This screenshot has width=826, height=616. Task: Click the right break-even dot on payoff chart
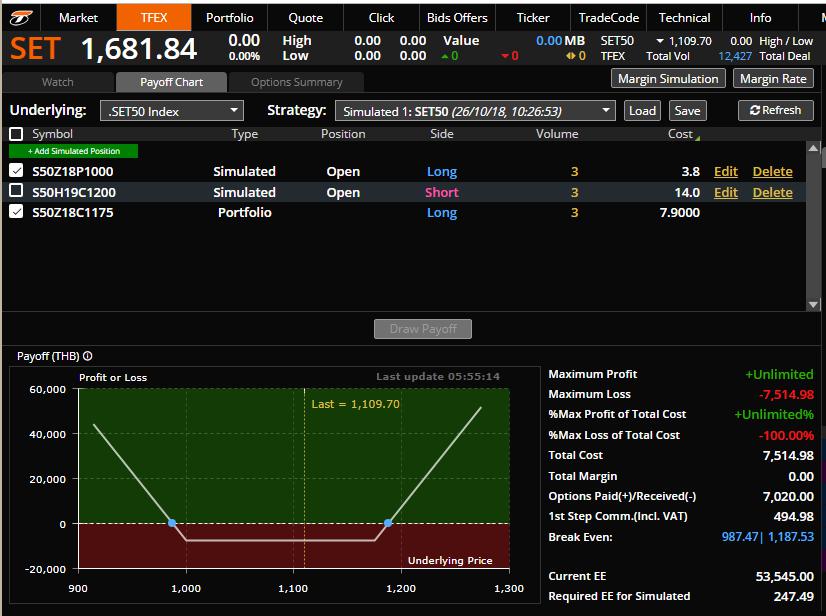click(x=388, y=523)
